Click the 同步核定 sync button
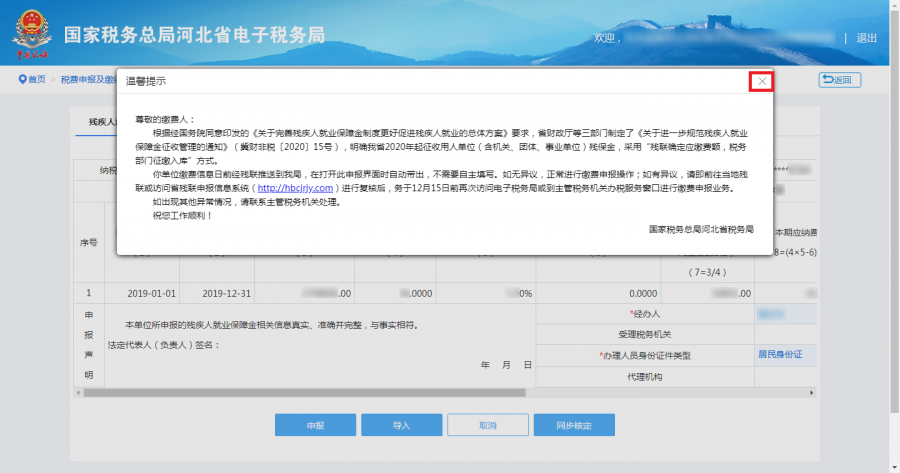 573,425
